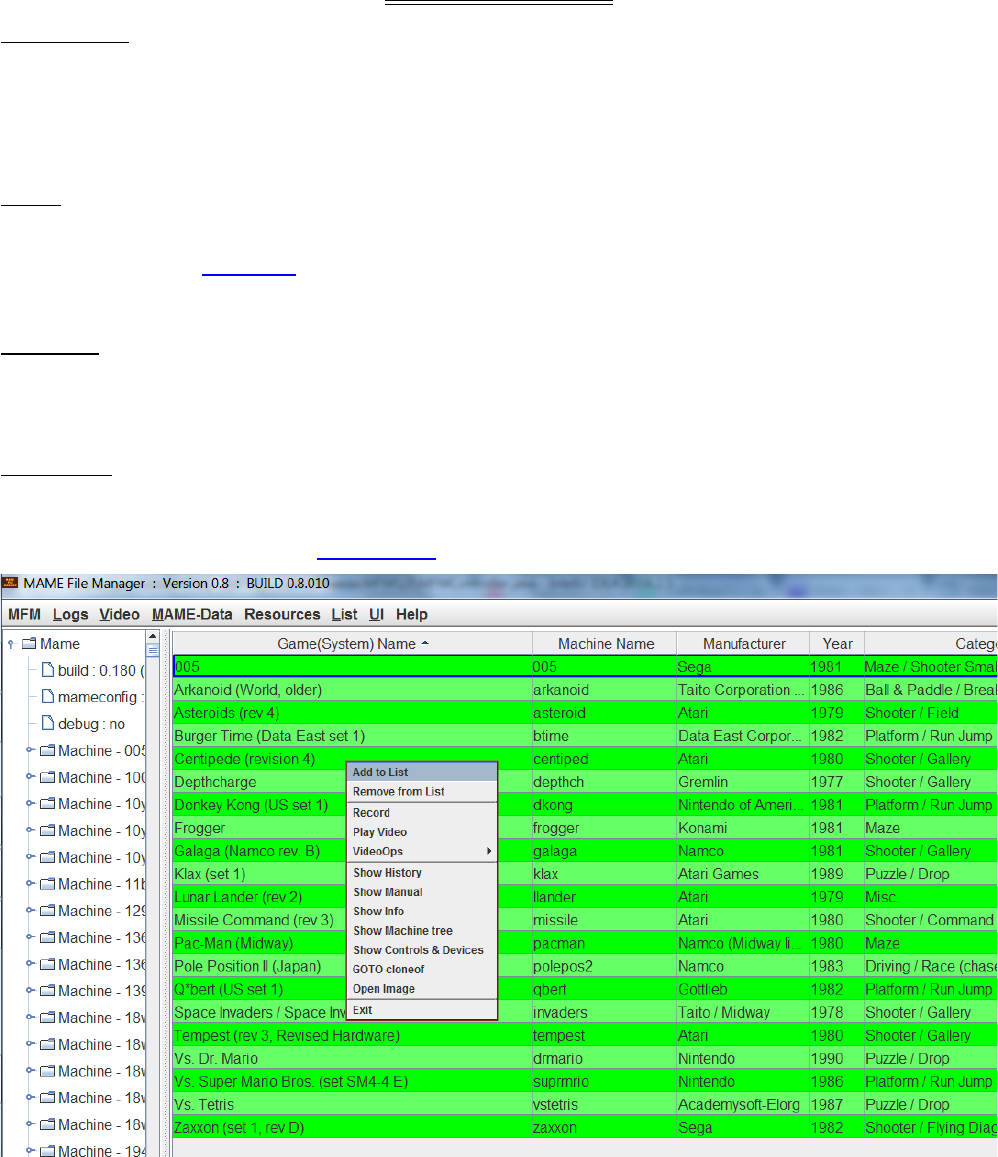Screen dimensions: 998x1157
Task: Click the MAME File Manager title bar icon
Action: [x=10, y=583]
